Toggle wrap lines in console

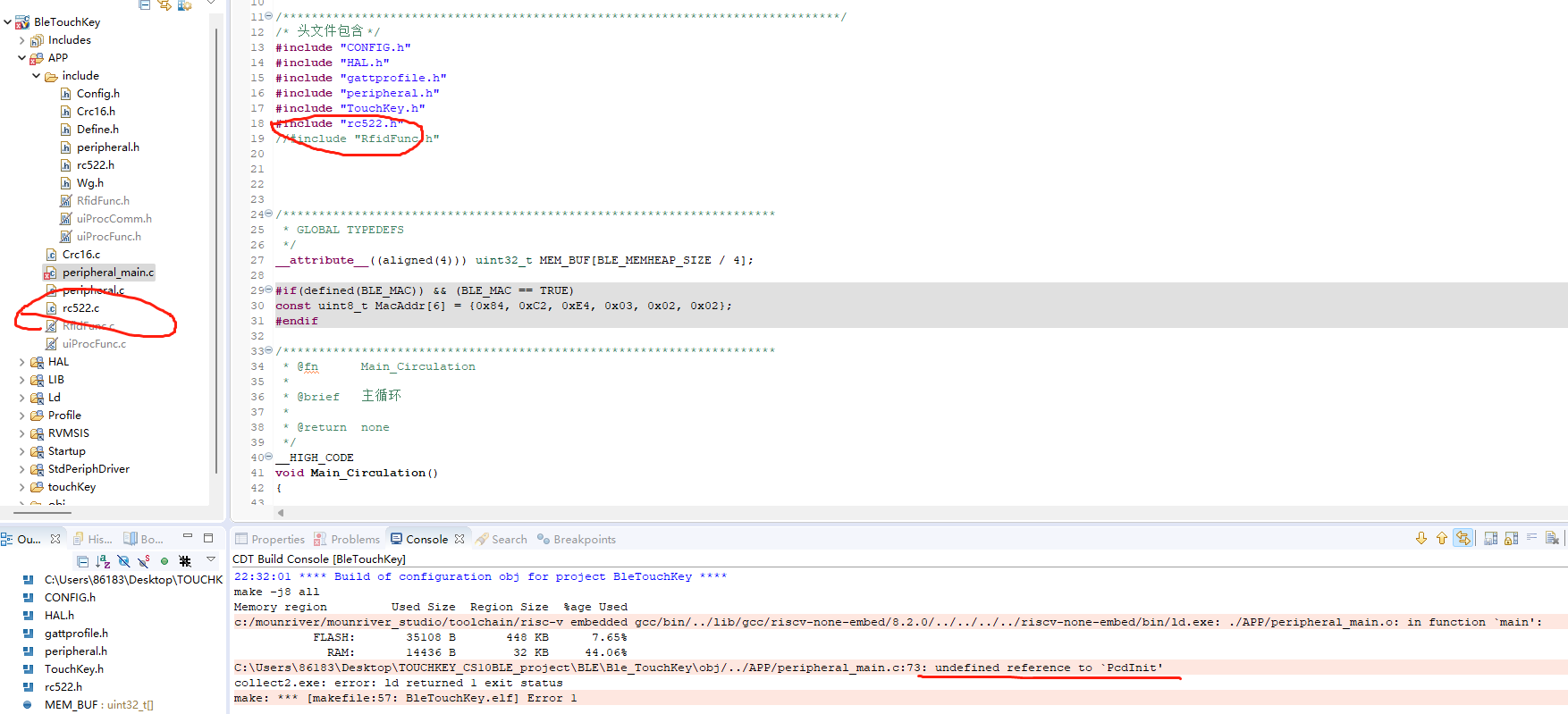point(1531,538)
